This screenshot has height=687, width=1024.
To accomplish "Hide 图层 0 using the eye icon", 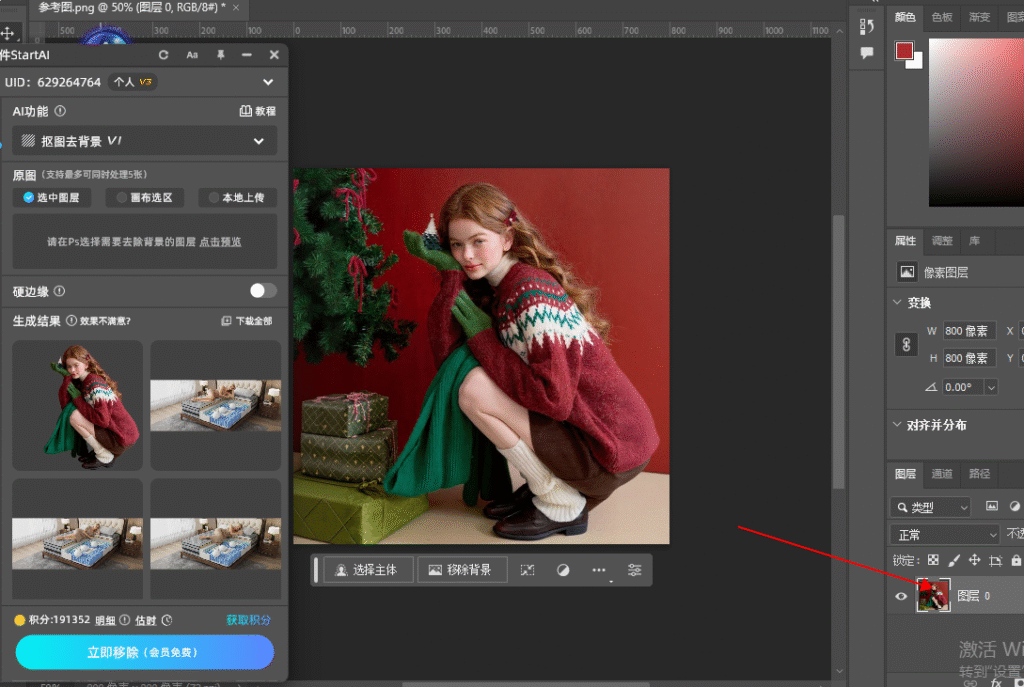I will click(901, 596).
